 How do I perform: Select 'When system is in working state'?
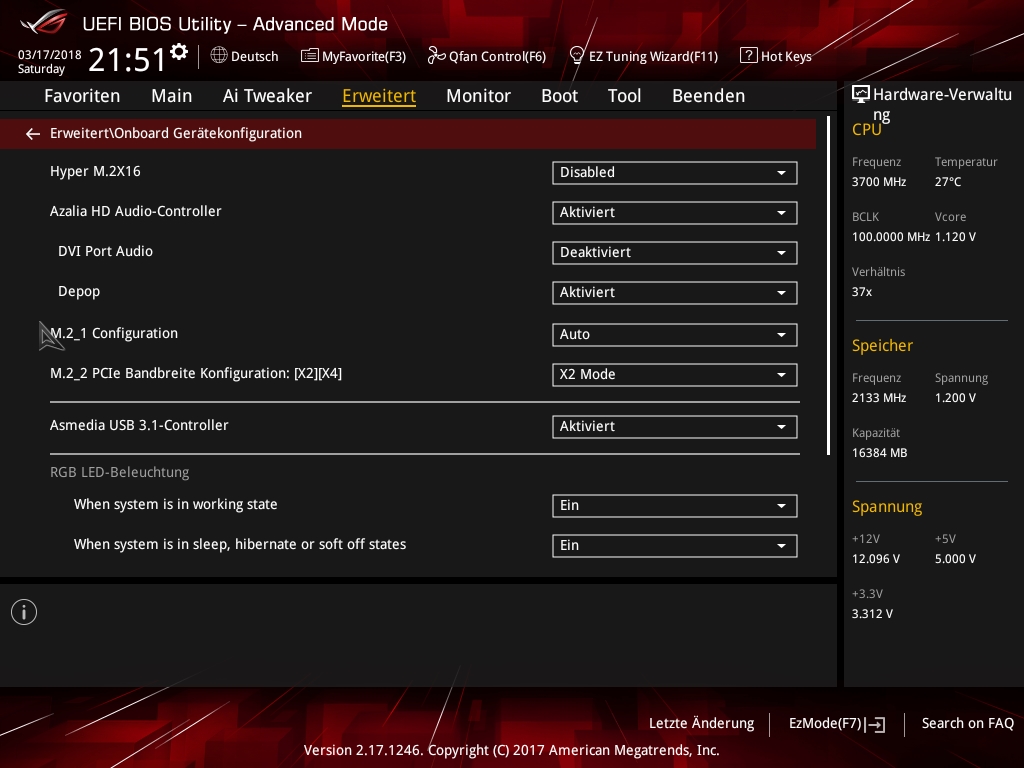pos(176,504)
